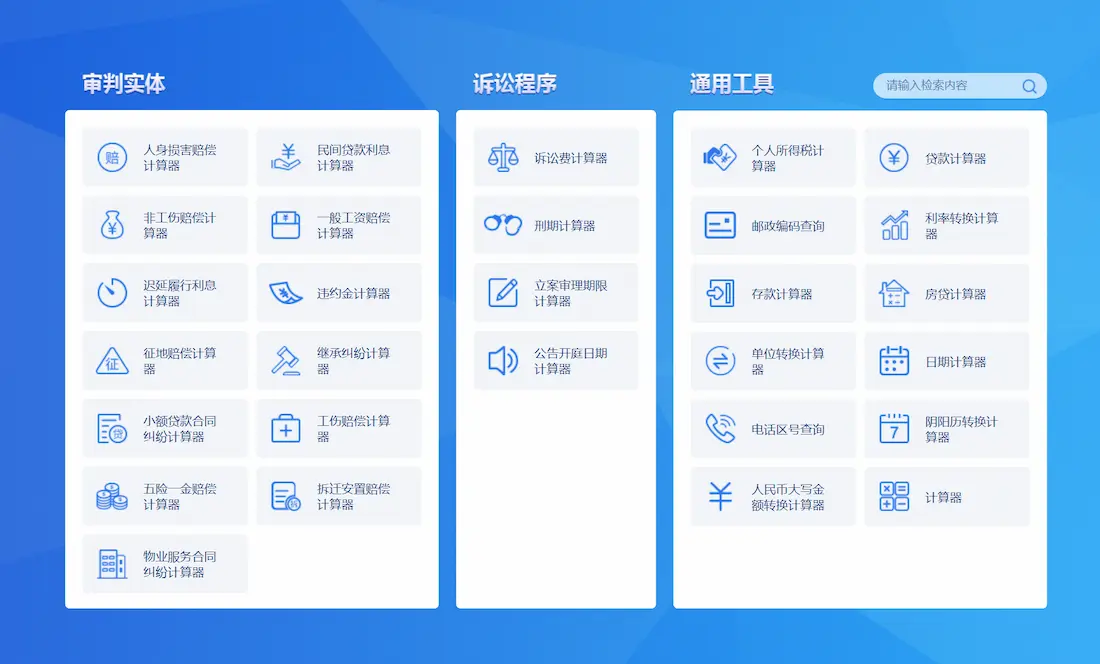1100x664 pixels.
Task: Click the clock icon for 迟延履行利息计算器
Action: [x=112, y=293]
